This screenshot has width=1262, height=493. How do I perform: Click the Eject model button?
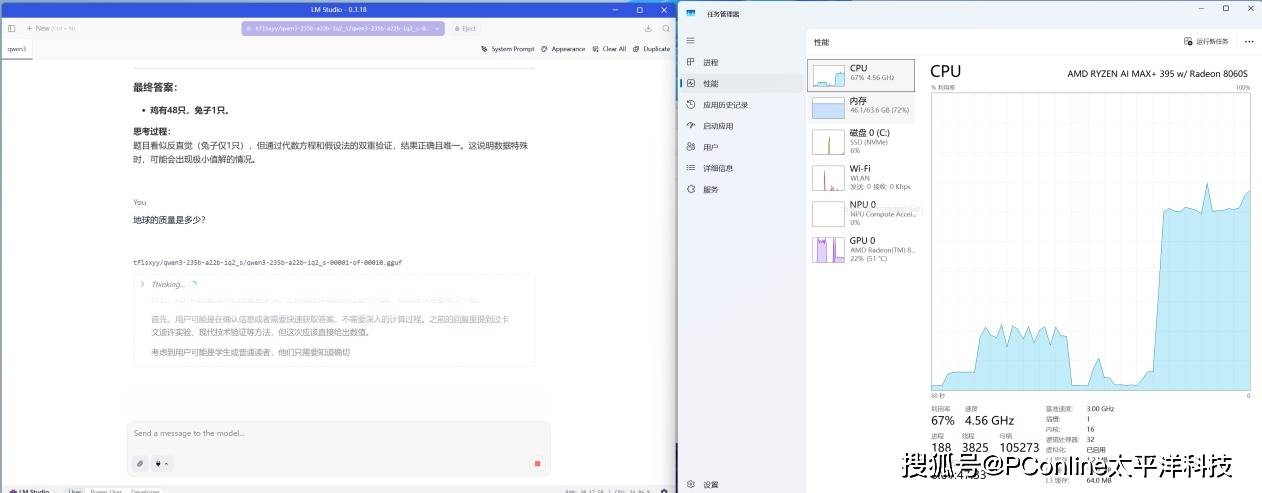[464, 28]
